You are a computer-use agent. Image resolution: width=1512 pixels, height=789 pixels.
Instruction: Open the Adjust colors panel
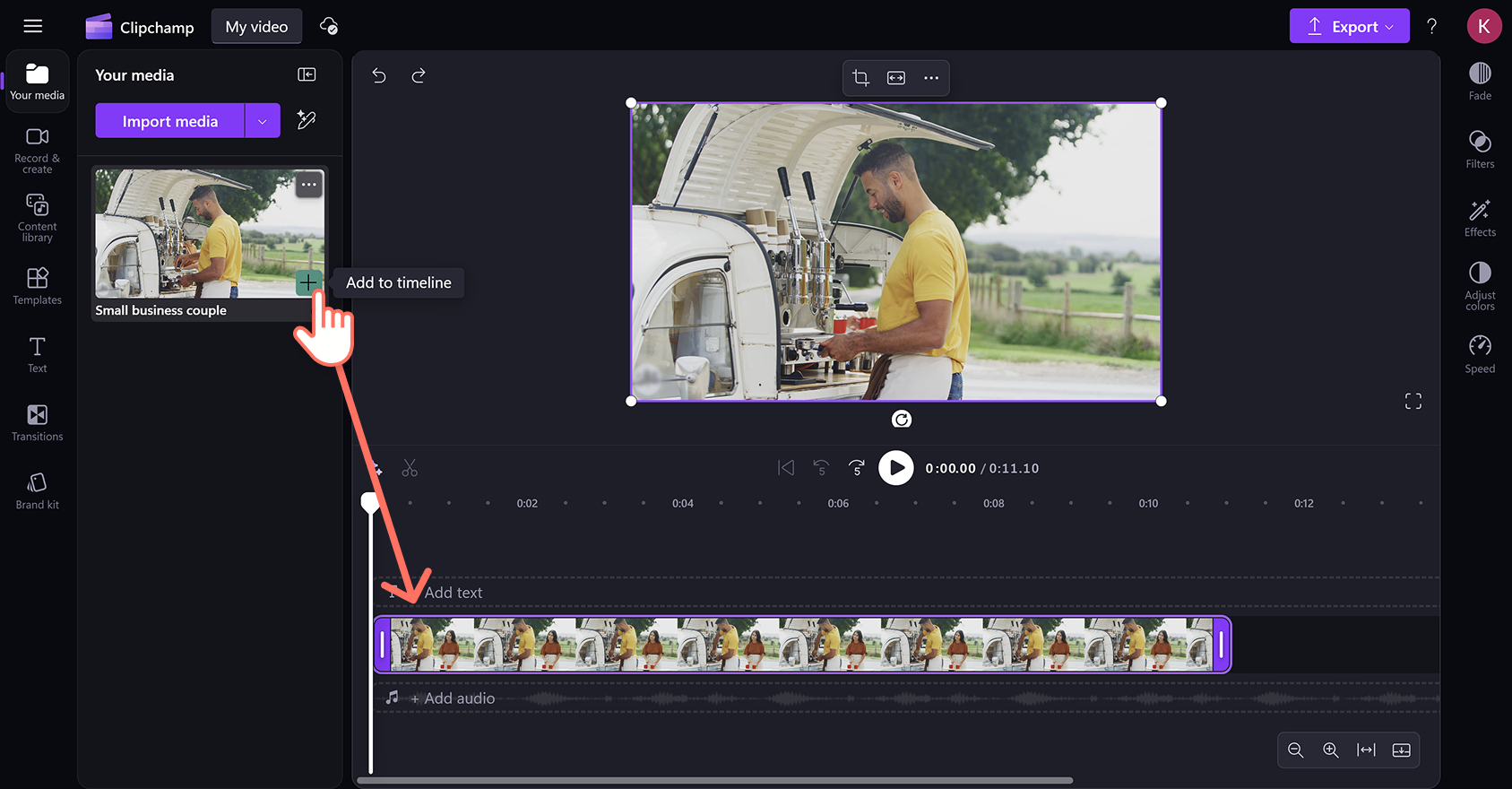click(x=1480, y=286)
